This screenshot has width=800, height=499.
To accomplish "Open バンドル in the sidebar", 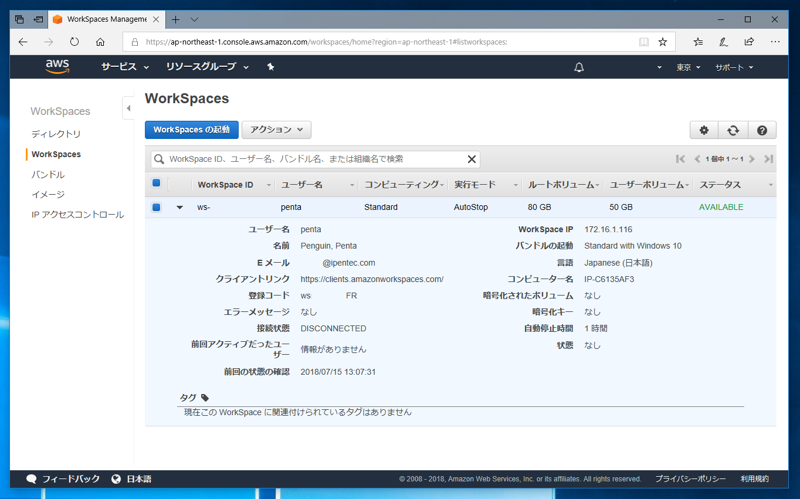I will [x=48, y=174].
